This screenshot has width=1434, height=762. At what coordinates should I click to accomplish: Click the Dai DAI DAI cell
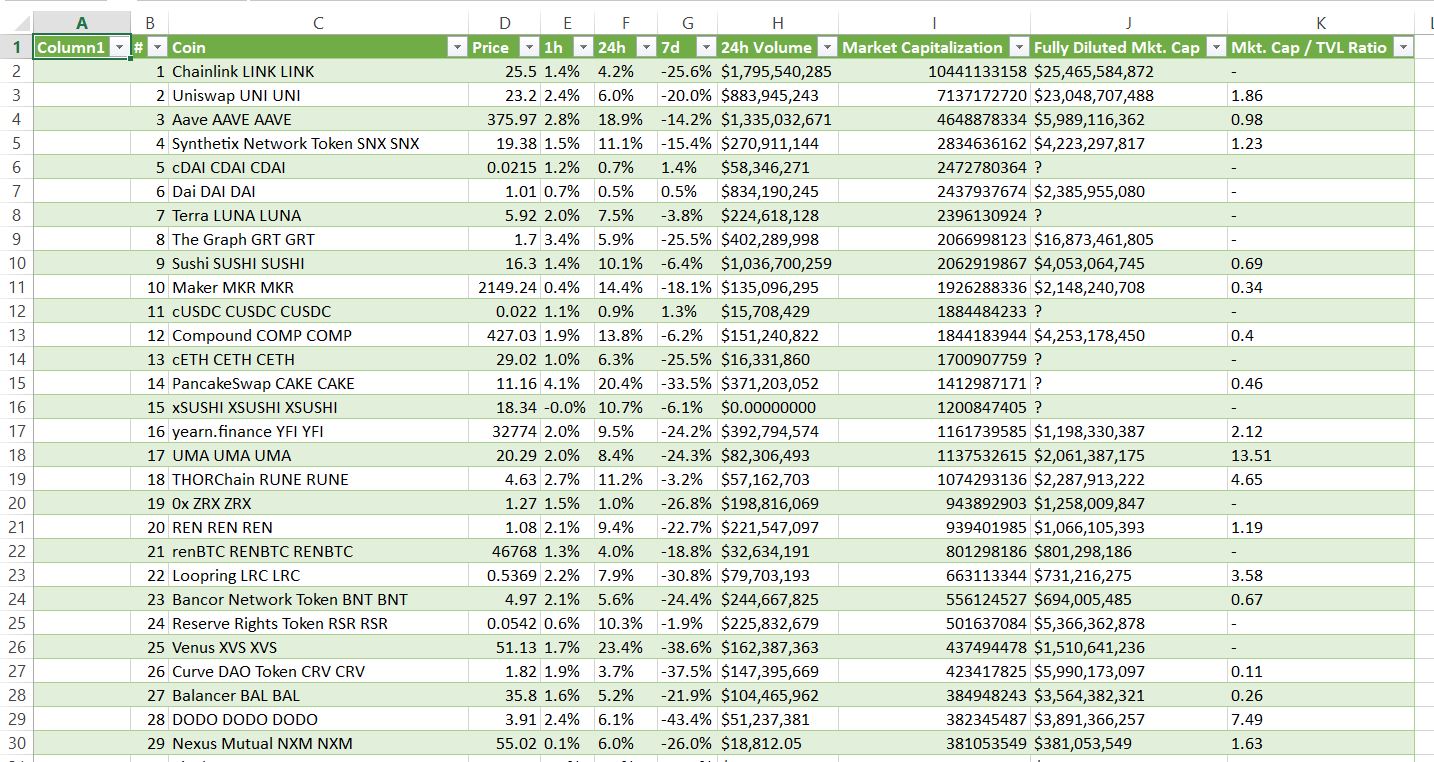[x=318, y=191]
